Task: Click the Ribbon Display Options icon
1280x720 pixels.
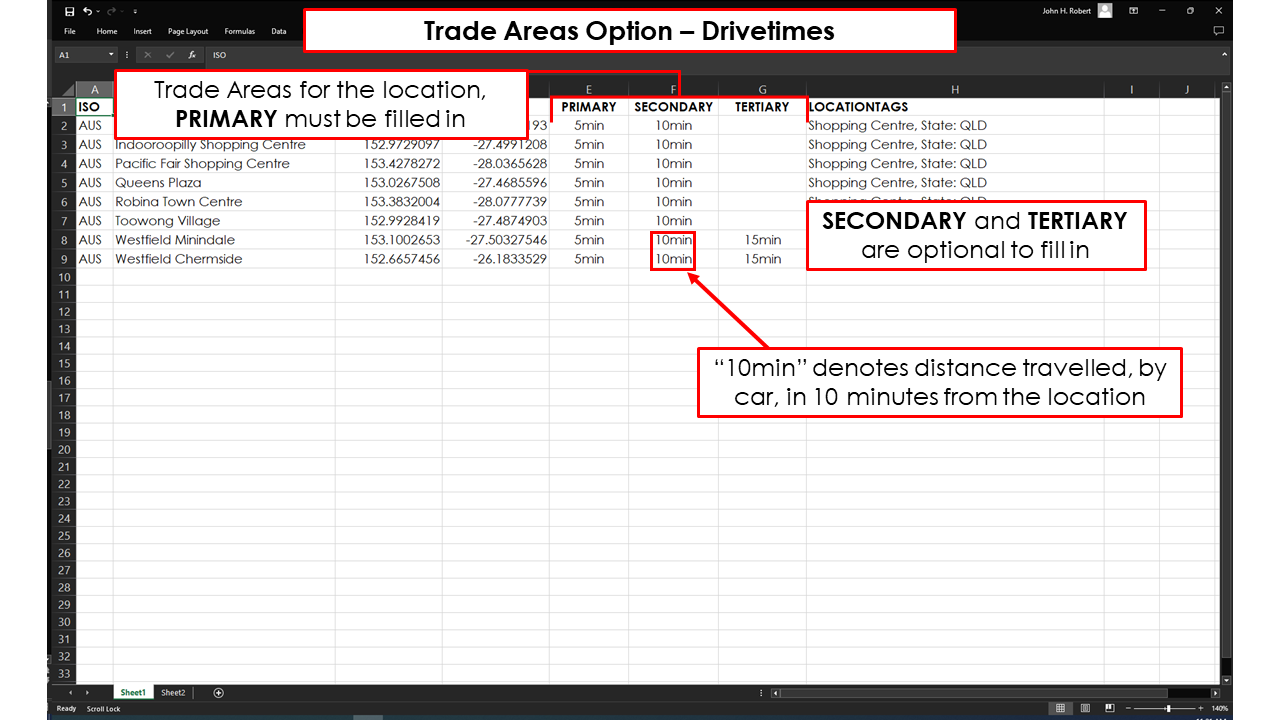Action: pos(1133,11)
